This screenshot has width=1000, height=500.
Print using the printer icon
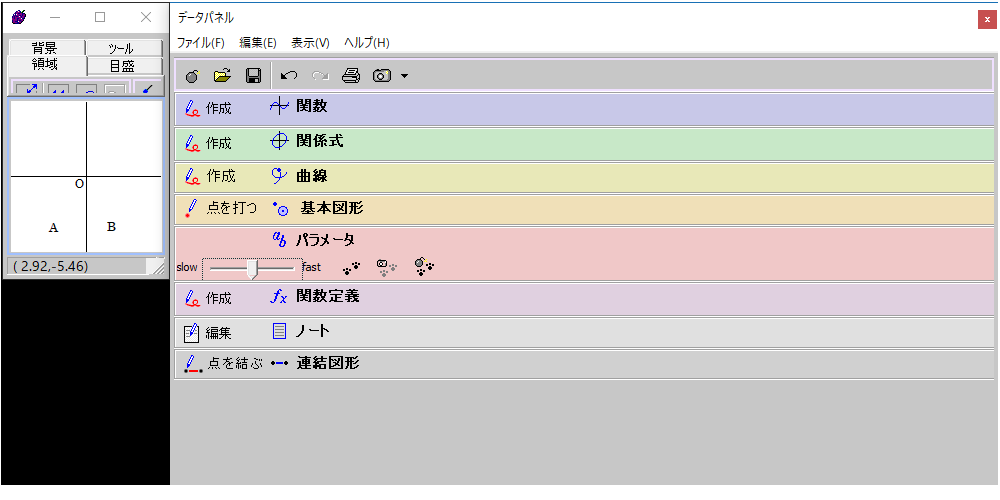350,75
